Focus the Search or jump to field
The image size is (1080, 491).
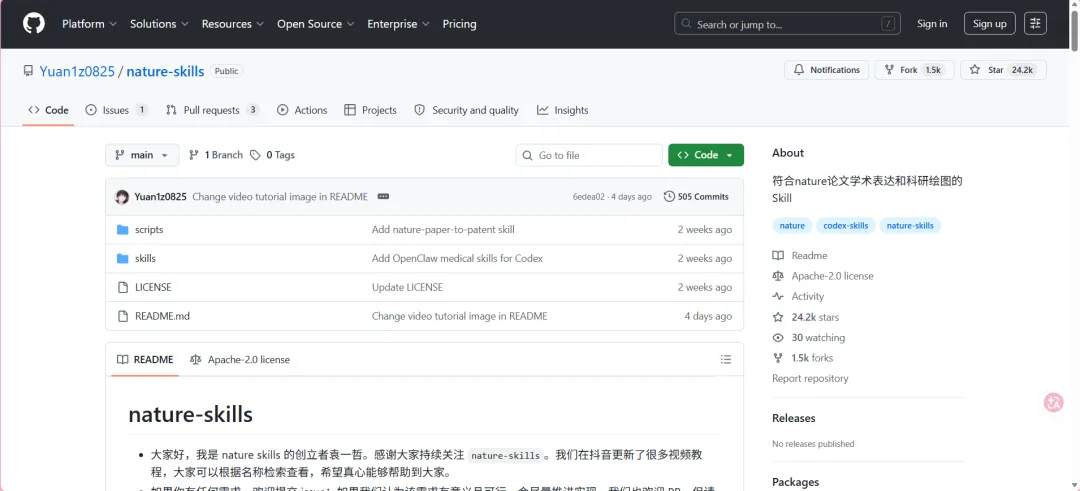[787, 23]
